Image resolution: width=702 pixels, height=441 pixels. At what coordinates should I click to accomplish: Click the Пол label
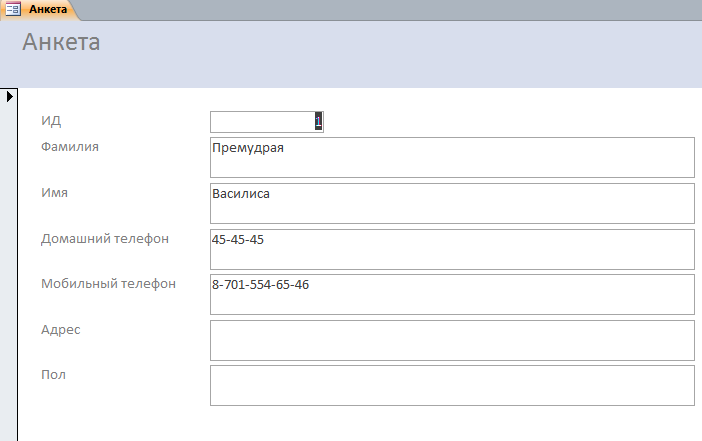point(53,374)
